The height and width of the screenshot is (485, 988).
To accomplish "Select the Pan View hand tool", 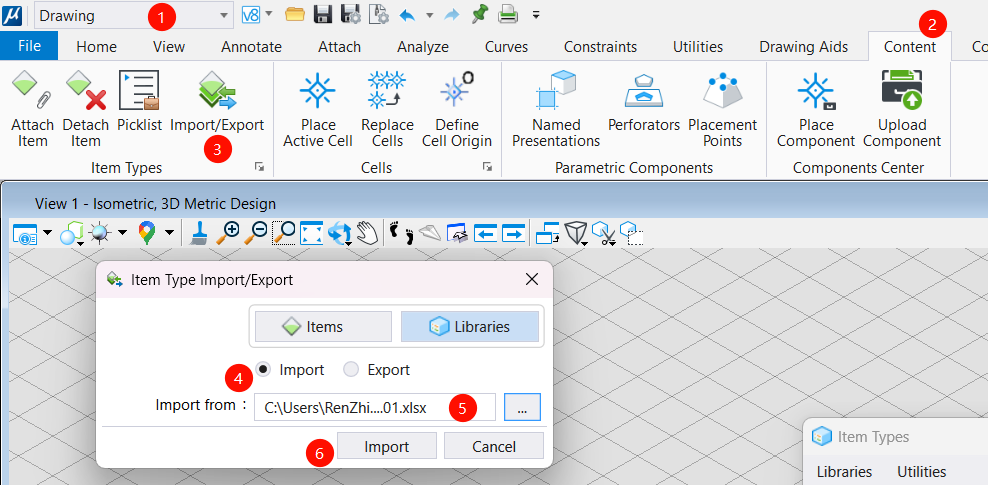I will [x=367, y=233].
